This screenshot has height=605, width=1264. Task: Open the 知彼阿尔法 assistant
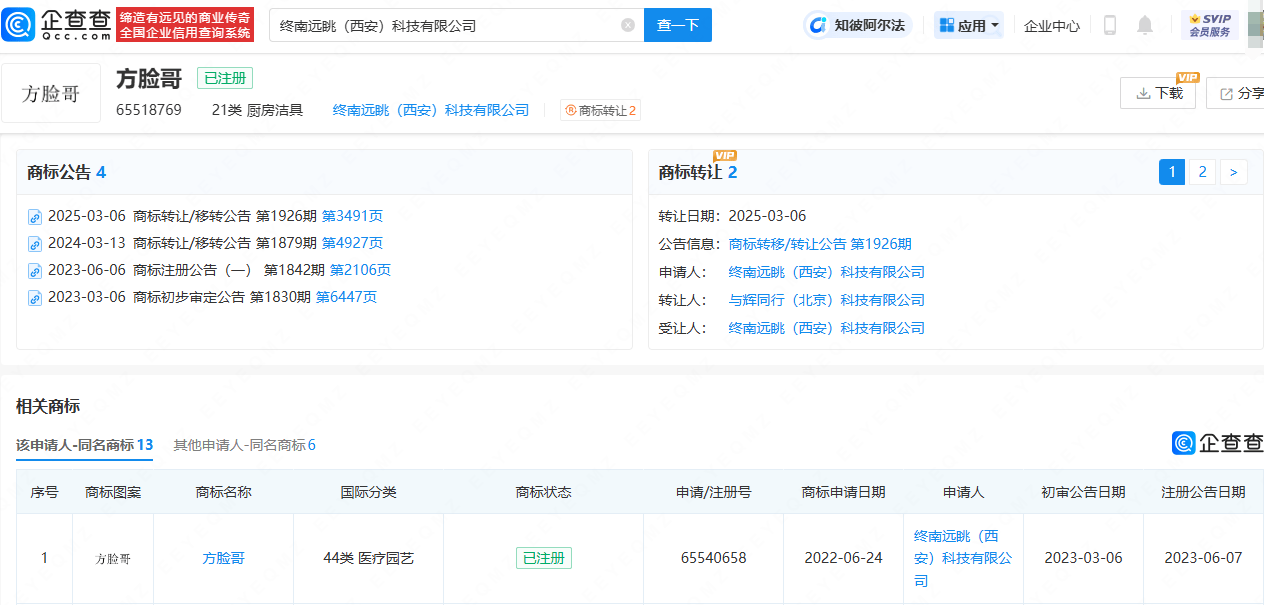coord(858,25)
